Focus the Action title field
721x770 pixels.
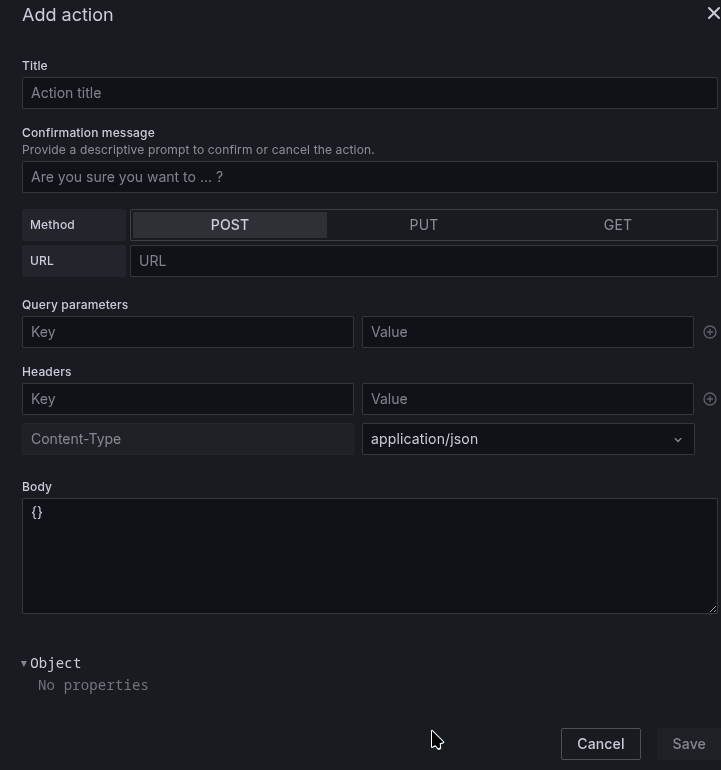tap(369, 93)
